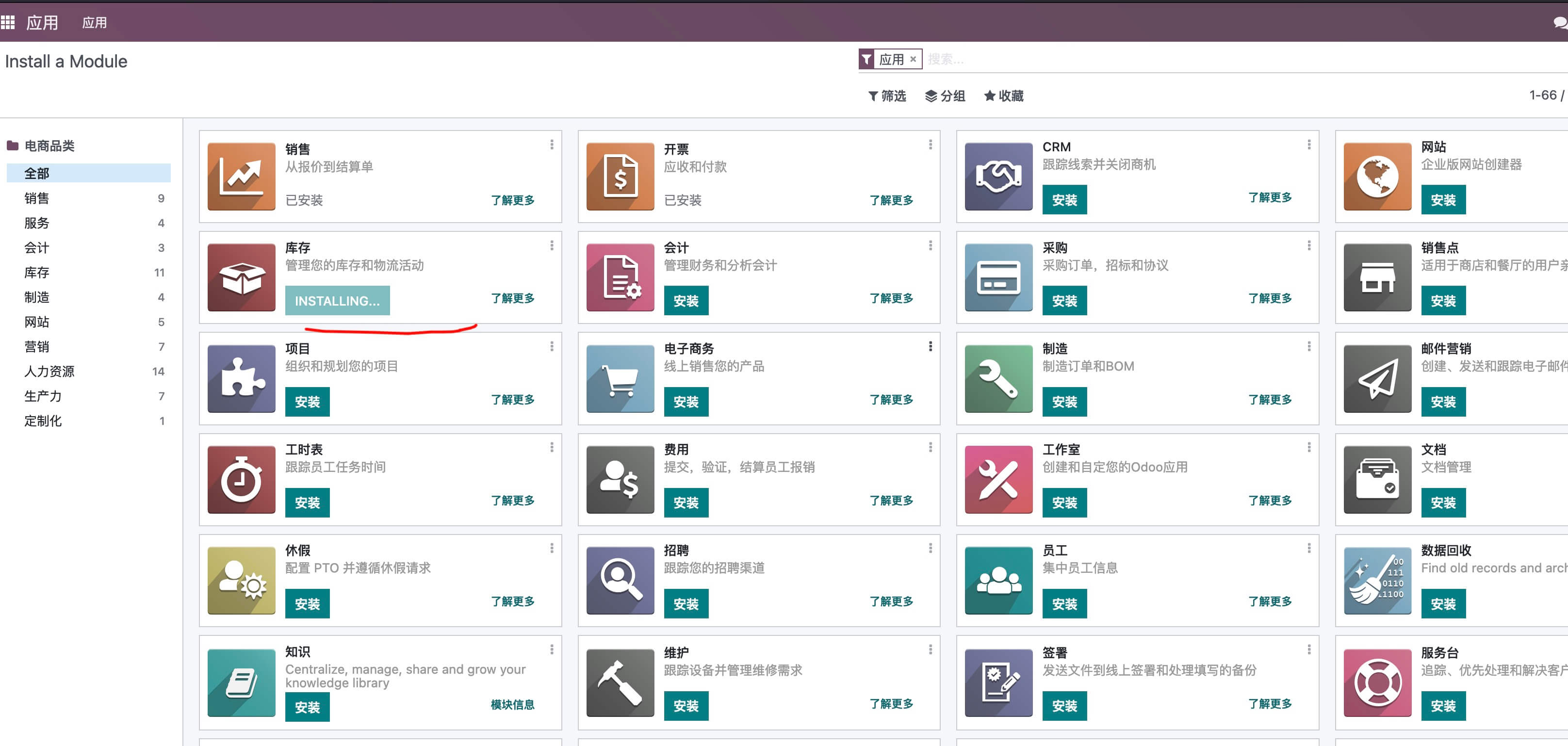Click the Timesheets stopwatch icon

[241, 480]
